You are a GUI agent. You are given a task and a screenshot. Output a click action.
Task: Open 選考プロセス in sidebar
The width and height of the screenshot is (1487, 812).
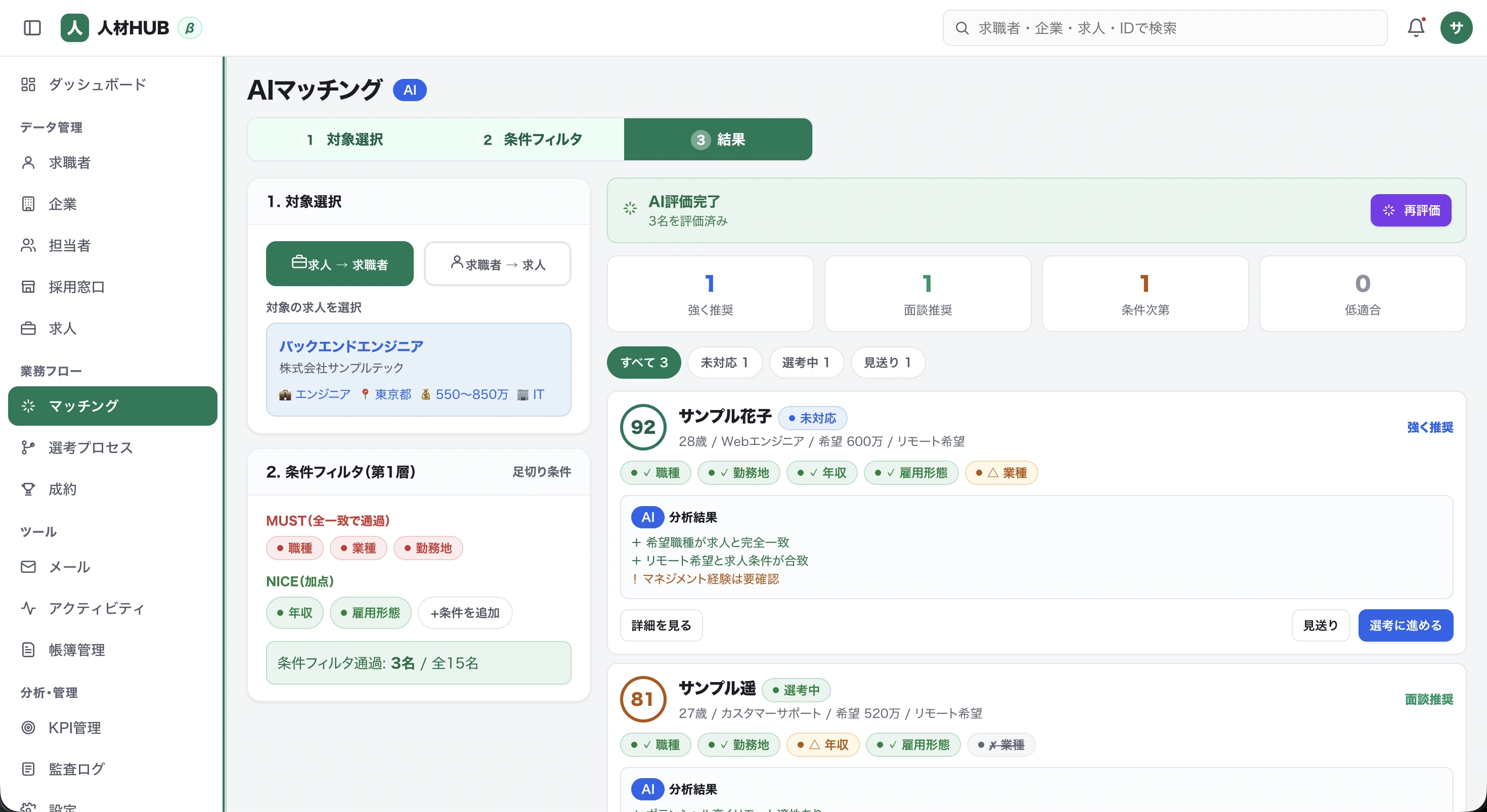[x=113, y=447]
